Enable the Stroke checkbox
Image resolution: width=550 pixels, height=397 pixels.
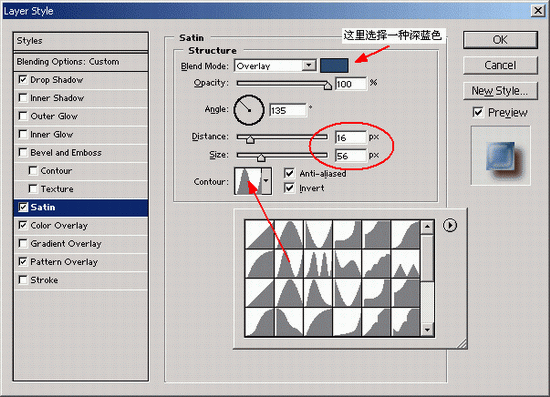[x=23, y=280]
